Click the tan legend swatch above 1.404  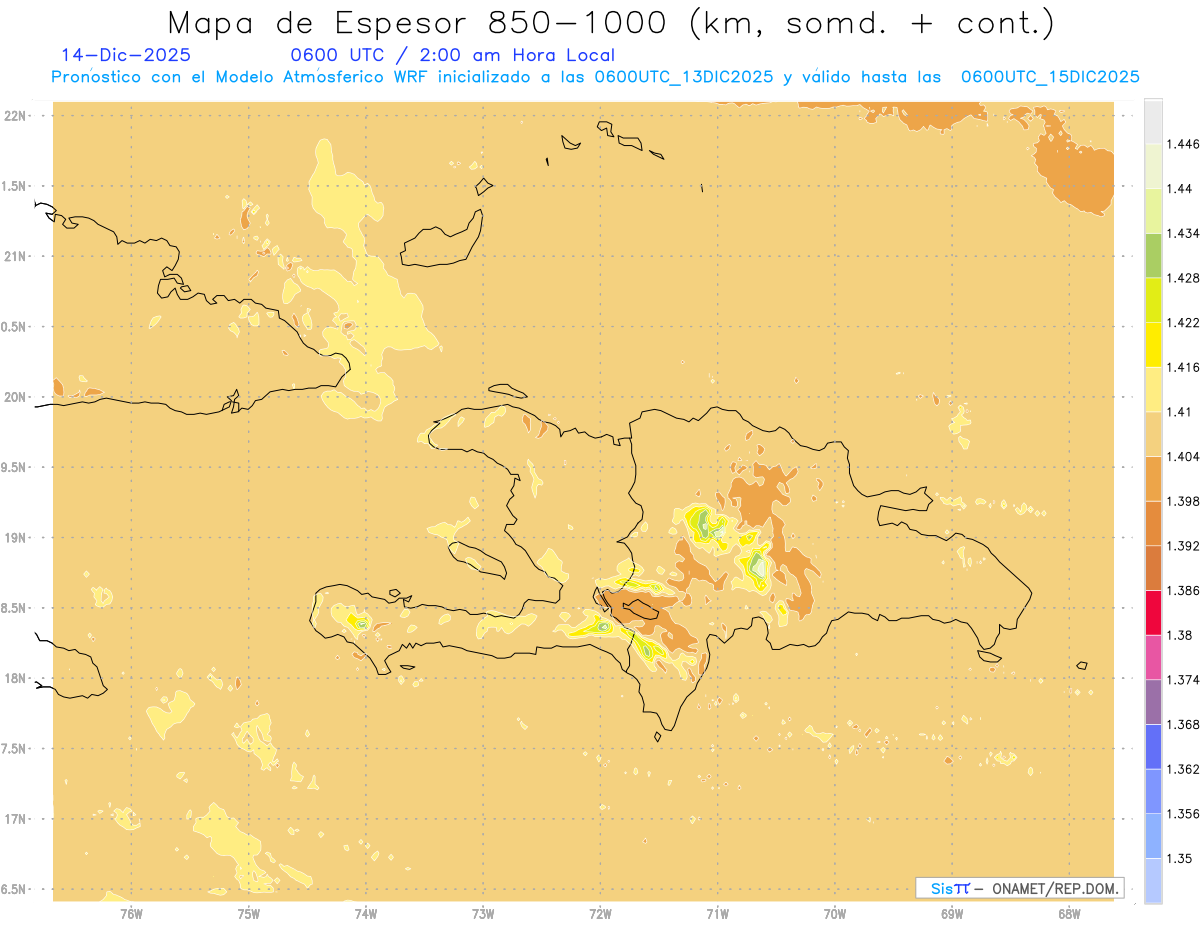[x=1153, y=434]
